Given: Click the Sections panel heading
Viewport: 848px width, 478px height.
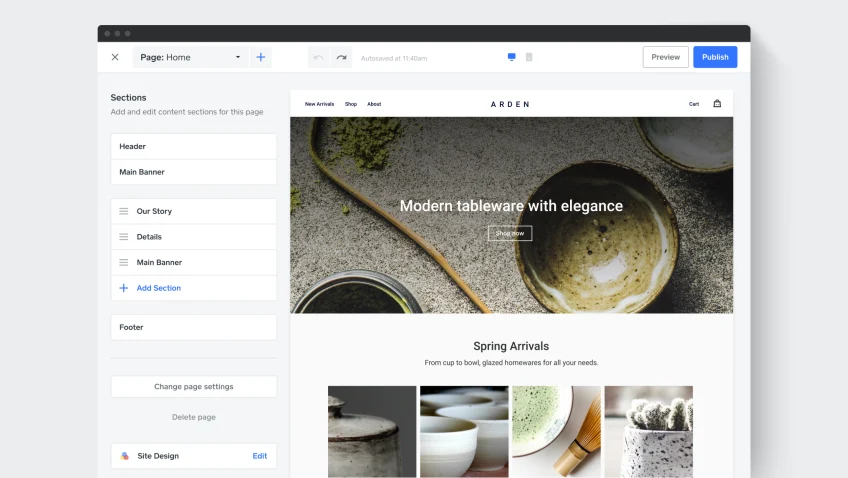Looking at the screenshot, I should 128,97.
